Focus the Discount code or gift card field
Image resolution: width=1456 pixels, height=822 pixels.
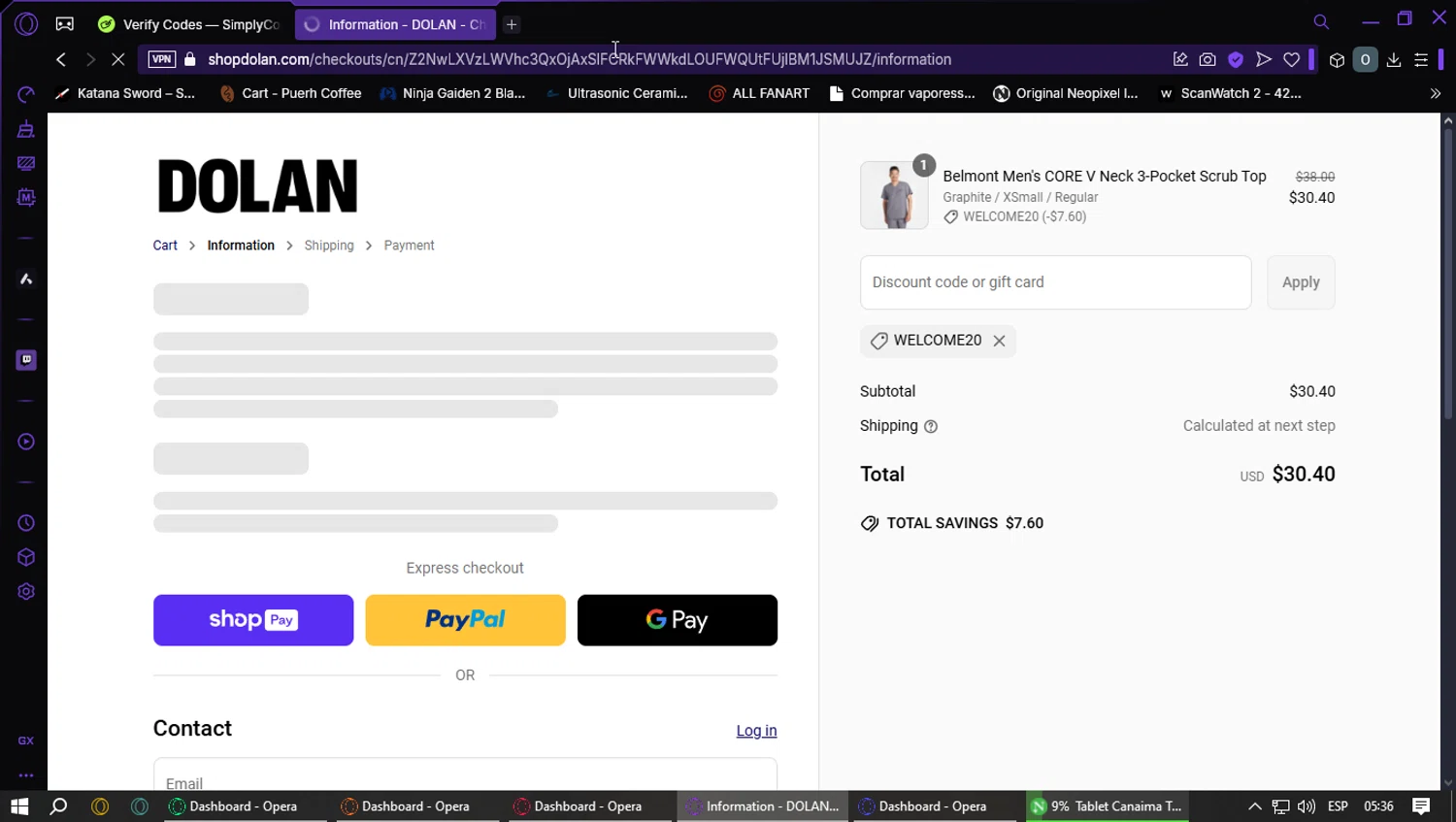pos(1055,282)
